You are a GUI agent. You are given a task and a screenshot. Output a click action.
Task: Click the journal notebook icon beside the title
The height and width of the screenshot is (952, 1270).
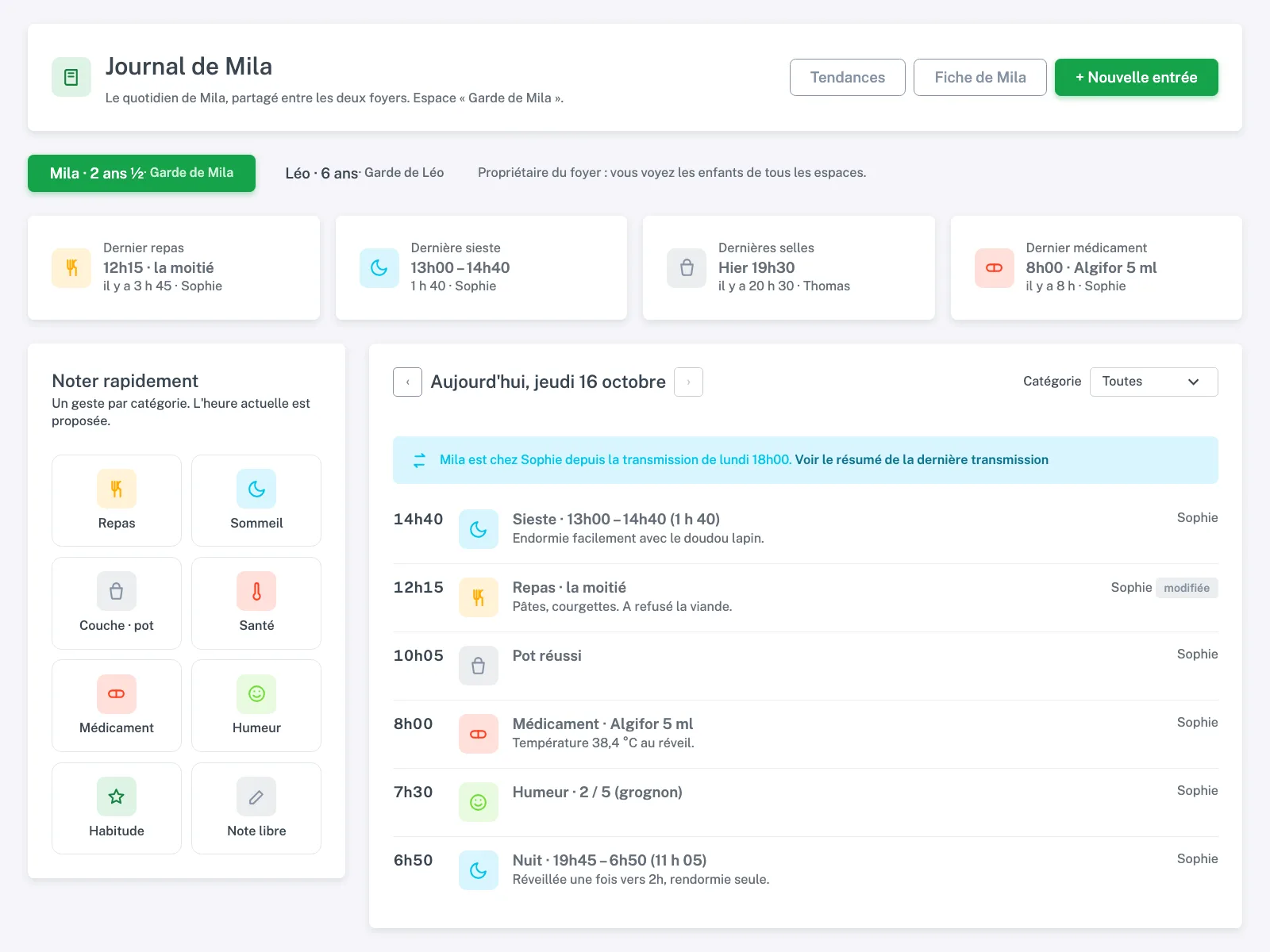coord(71,77)
